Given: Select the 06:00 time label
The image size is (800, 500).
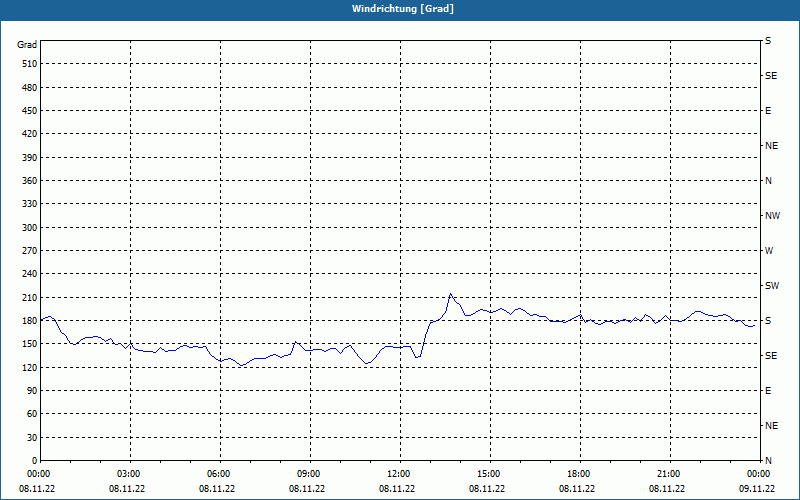Looking at the screenshot, I should (x=220, y=474).
